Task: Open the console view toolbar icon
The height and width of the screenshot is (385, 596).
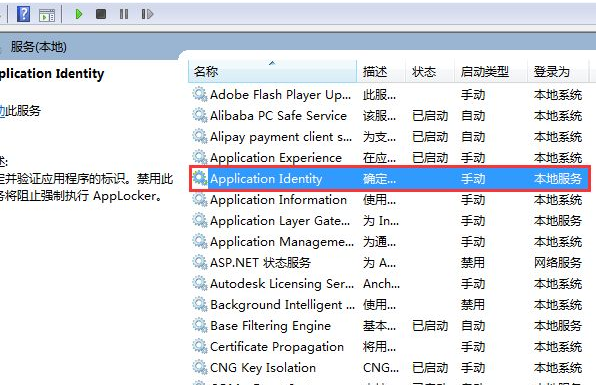Action: [x=47, y=15]
